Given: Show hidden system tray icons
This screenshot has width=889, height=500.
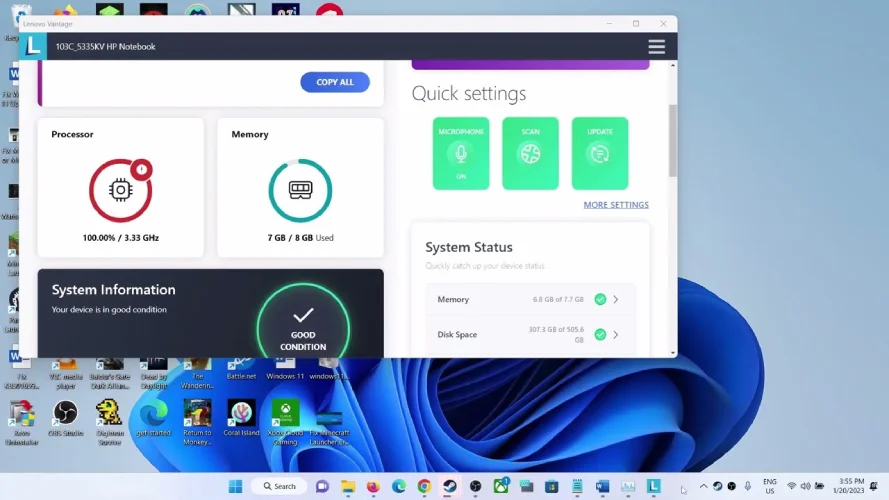Looking at the screenshot, I should pyautogui.click(x=701, y=487).
